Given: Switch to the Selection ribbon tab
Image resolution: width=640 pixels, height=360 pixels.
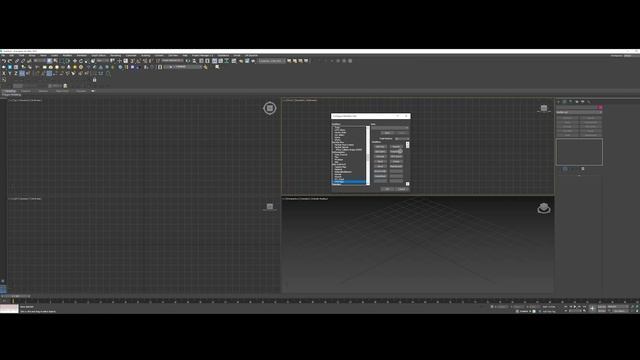Looking at the screenshot, I should pyautogui.click(x=43, y=91).
